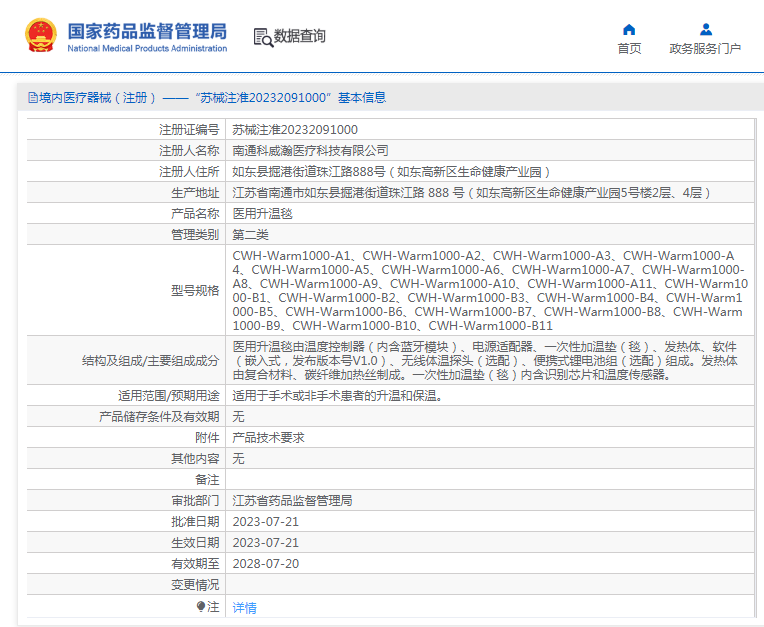764x627 pixels.
Task: Click the 产品储存条件及有效期 label
Action: pos(159,417)
